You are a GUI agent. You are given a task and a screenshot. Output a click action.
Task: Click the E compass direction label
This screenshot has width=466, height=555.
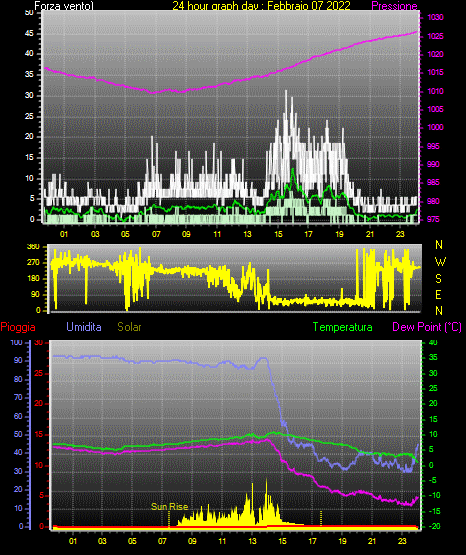pyautogui.click(x=438, y=294)
